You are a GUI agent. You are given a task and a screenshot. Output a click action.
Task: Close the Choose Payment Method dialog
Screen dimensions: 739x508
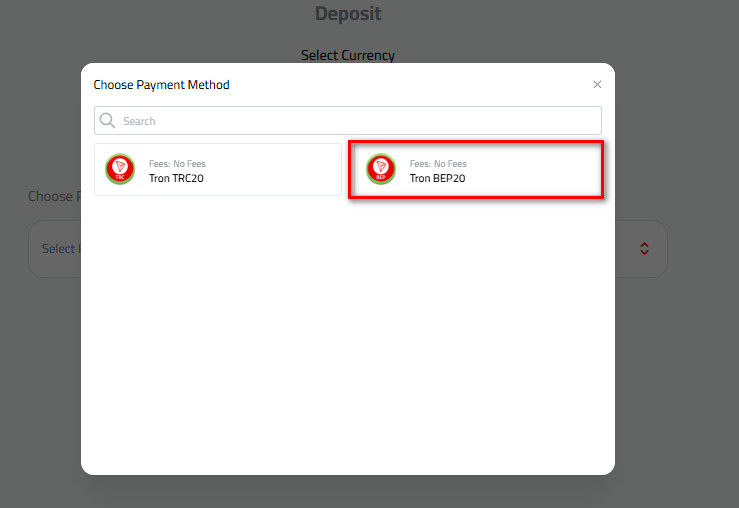point(597,84)
